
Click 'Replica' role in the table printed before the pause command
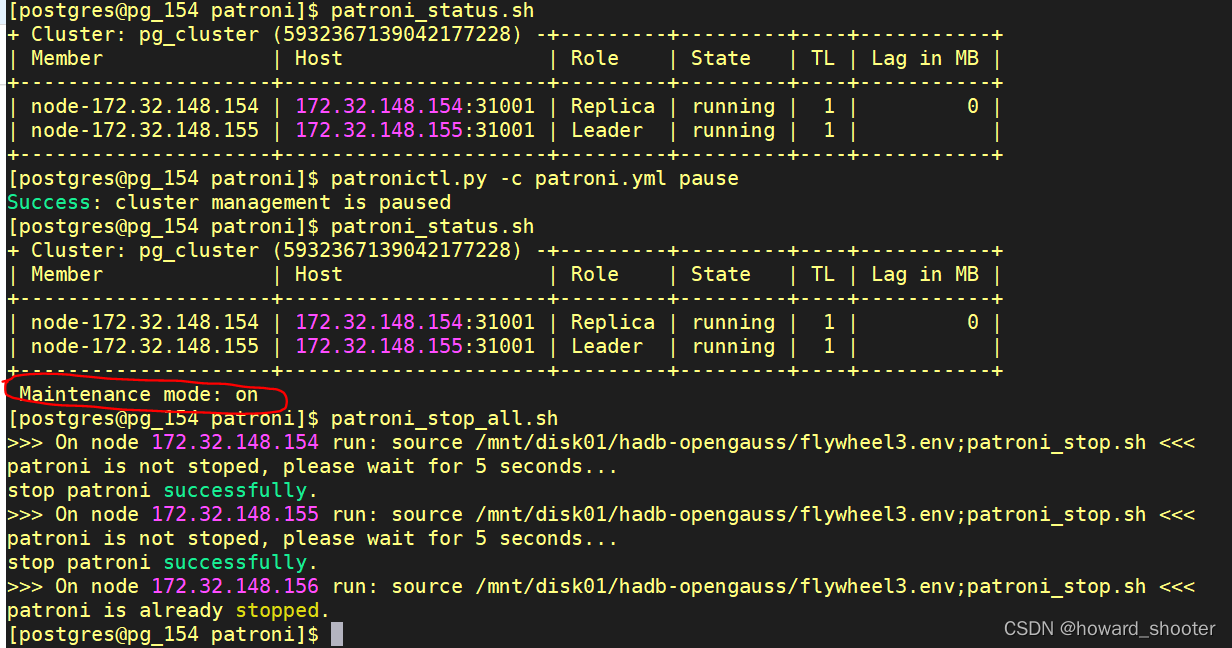pyautogui.click(x=613, y=107)
